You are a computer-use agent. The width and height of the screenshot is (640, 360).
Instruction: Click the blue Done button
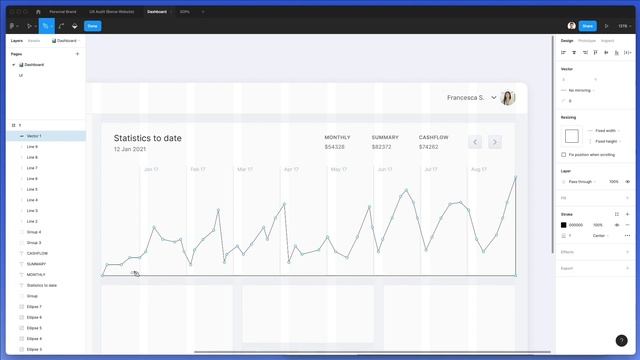[93, 26]
